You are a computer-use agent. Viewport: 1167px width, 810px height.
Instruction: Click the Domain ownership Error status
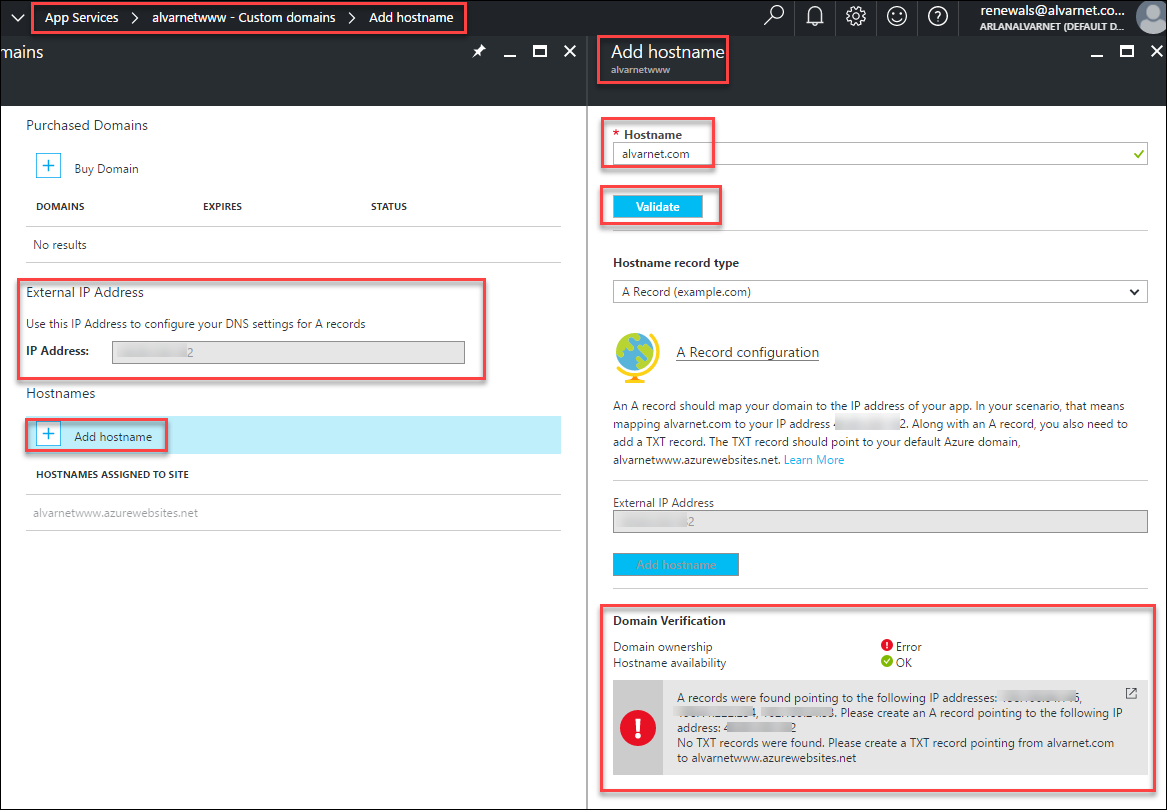coord(901,646)
